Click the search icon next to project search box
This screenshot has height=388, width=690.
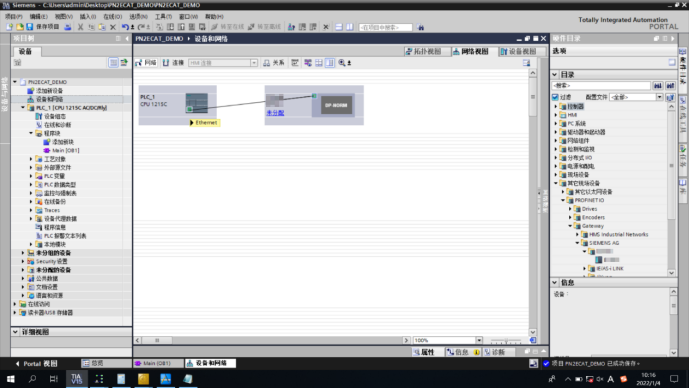click(420, 27)
